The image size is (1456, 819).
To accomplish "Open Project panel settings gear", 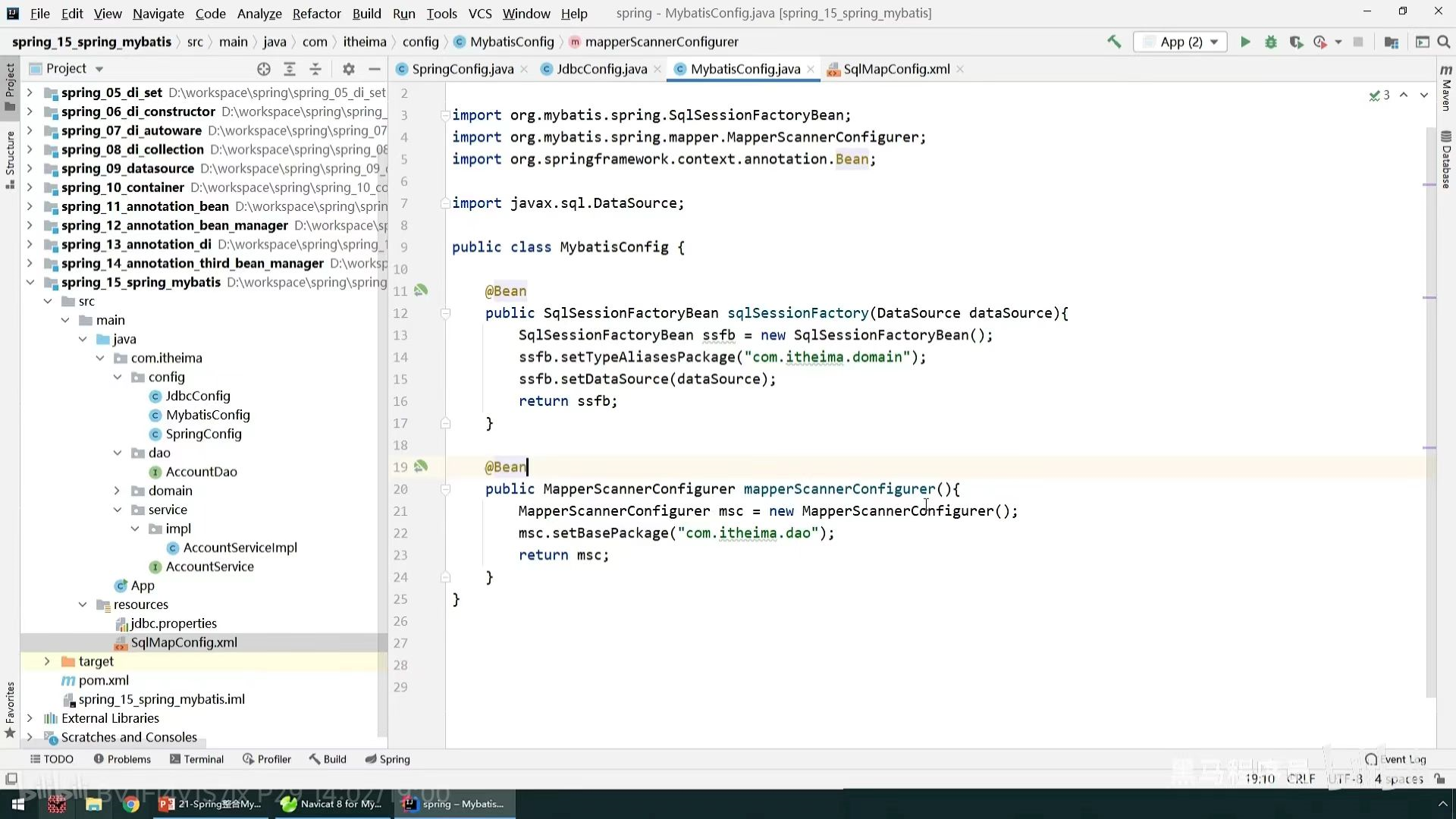I will point(348,69).
